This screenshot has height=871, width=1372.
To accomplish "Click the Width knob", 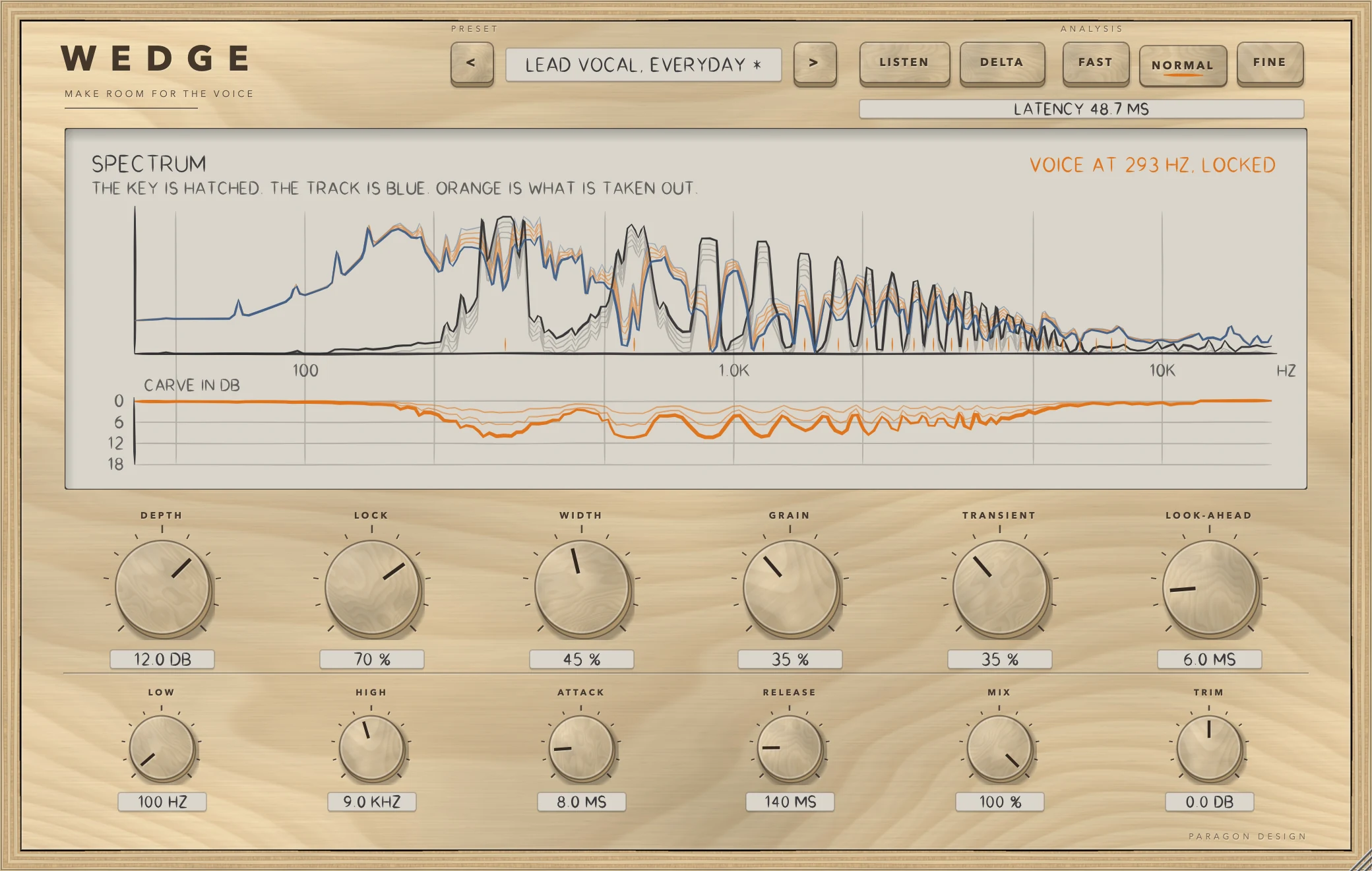I will 582,588.
